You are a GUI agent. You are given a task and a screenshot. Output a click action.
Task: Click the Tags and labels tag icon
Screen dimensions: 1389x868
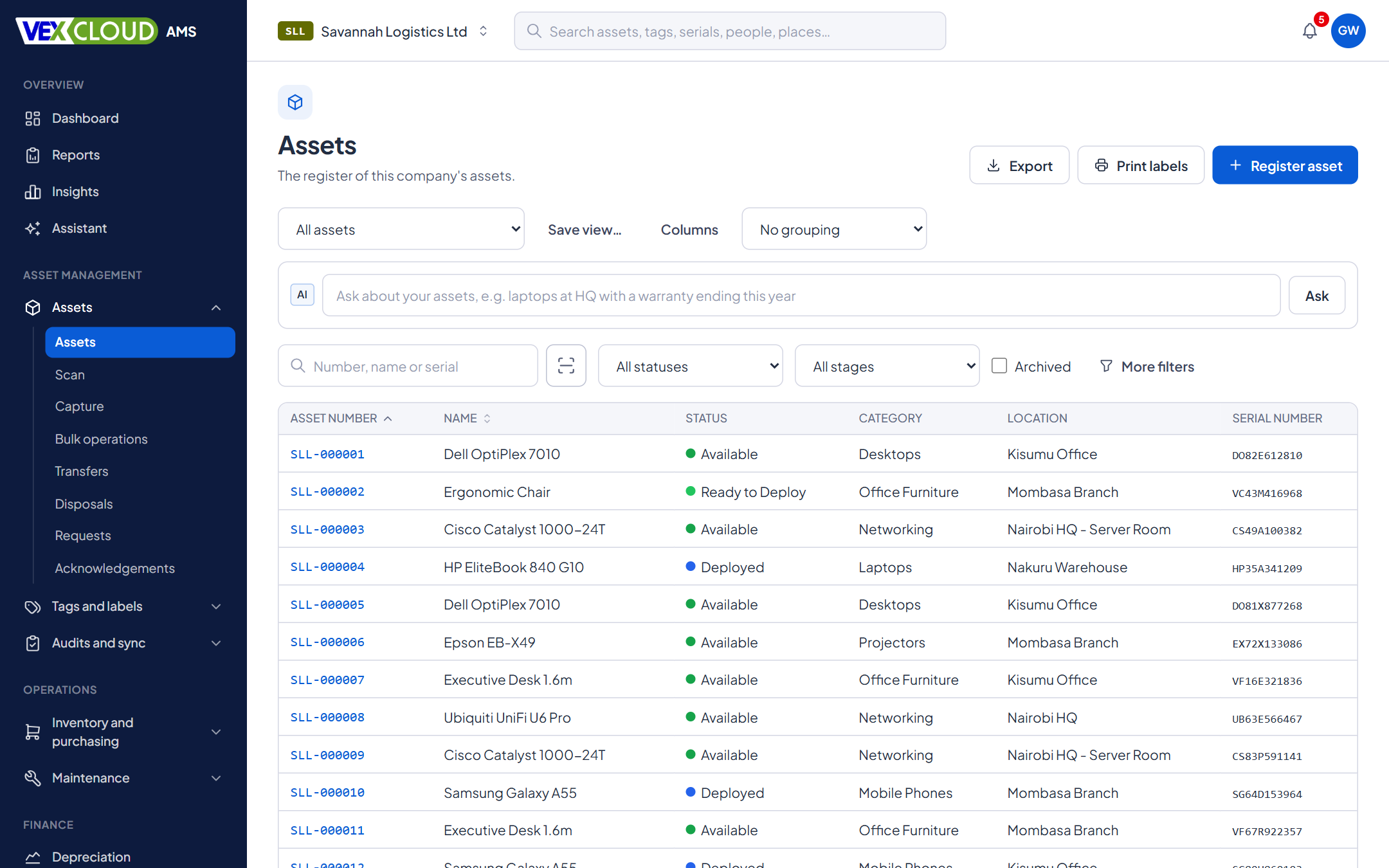click(x=33, y=606)
